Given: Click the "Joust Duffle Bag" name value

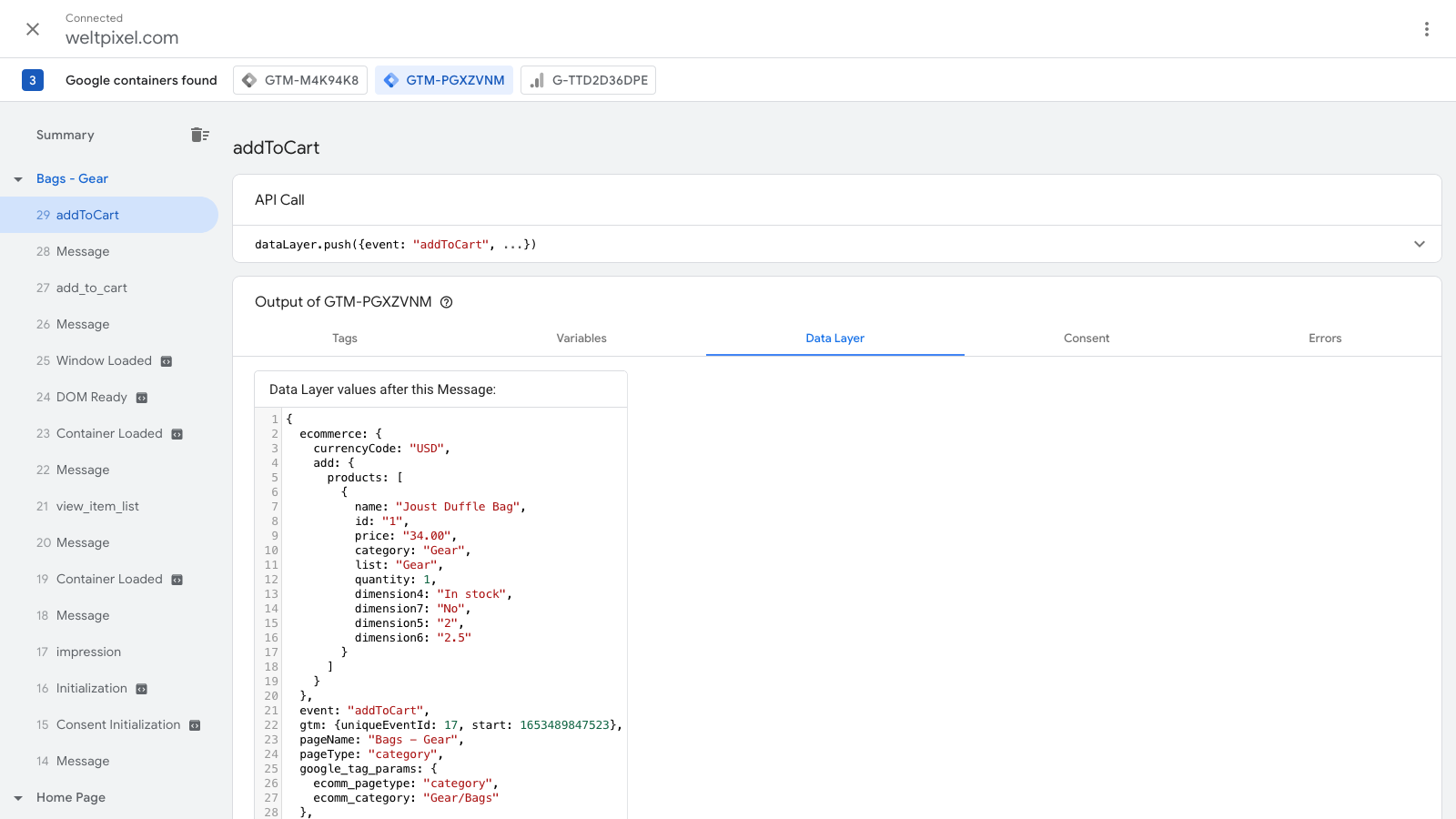Looking at the screenshot, I should 458,507.
